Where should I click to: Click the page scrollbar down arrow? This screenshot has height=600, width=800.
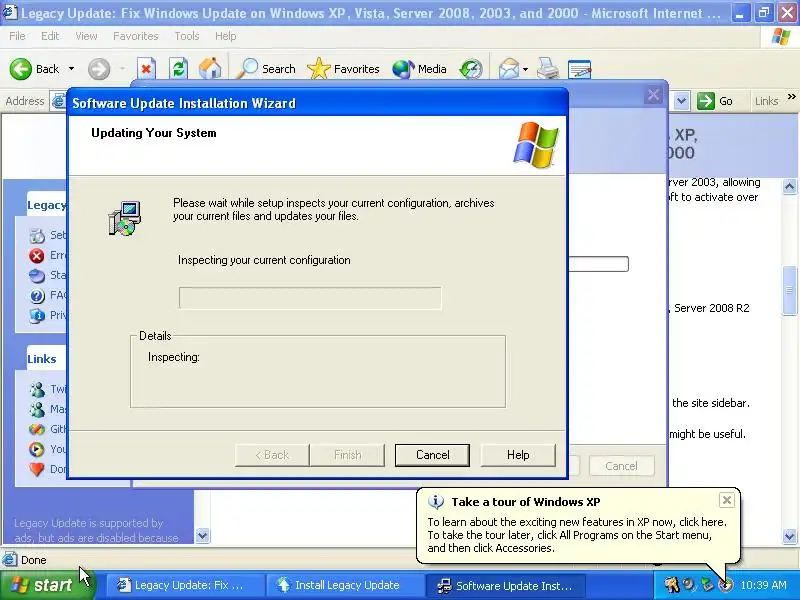(789, 536)
